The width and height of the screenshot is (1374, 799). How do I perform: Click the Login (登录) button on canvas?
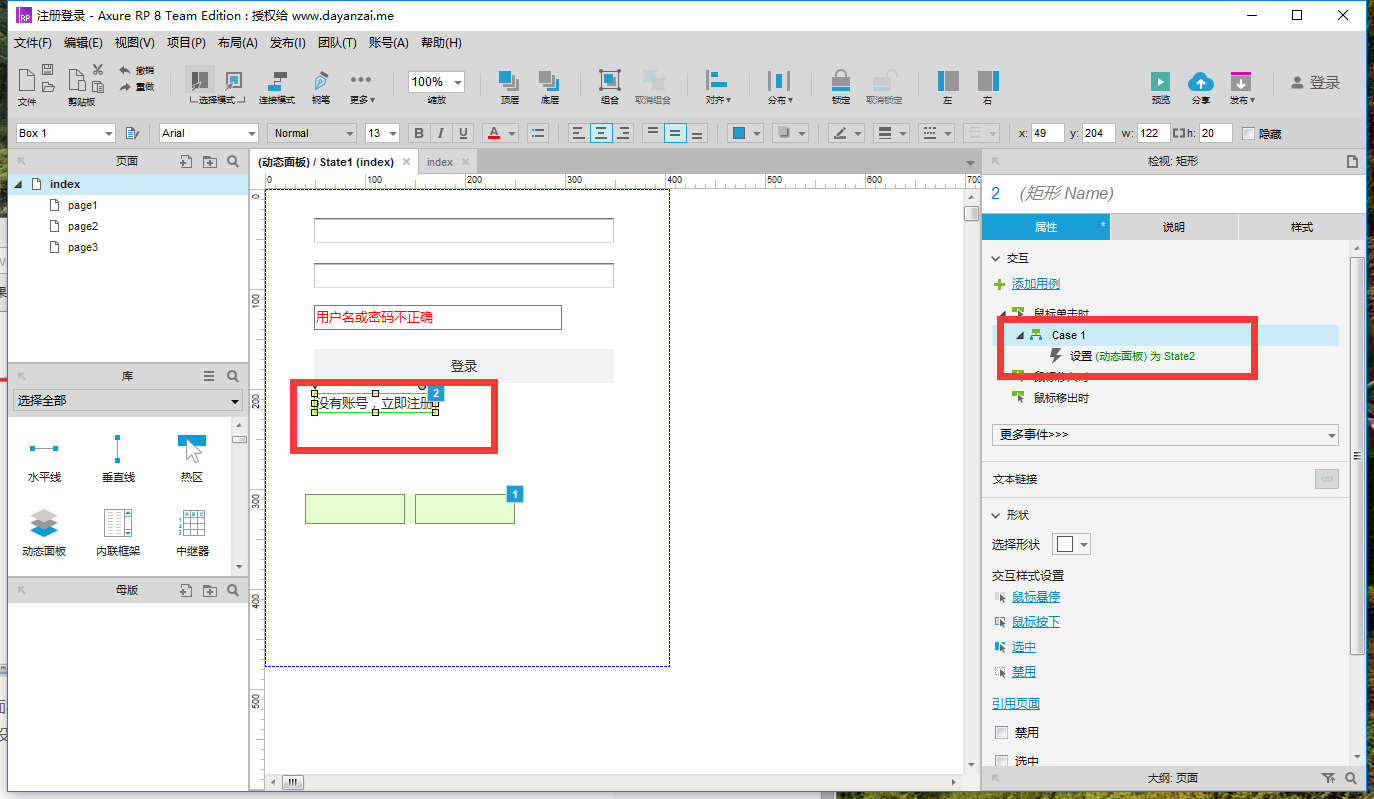464,366
